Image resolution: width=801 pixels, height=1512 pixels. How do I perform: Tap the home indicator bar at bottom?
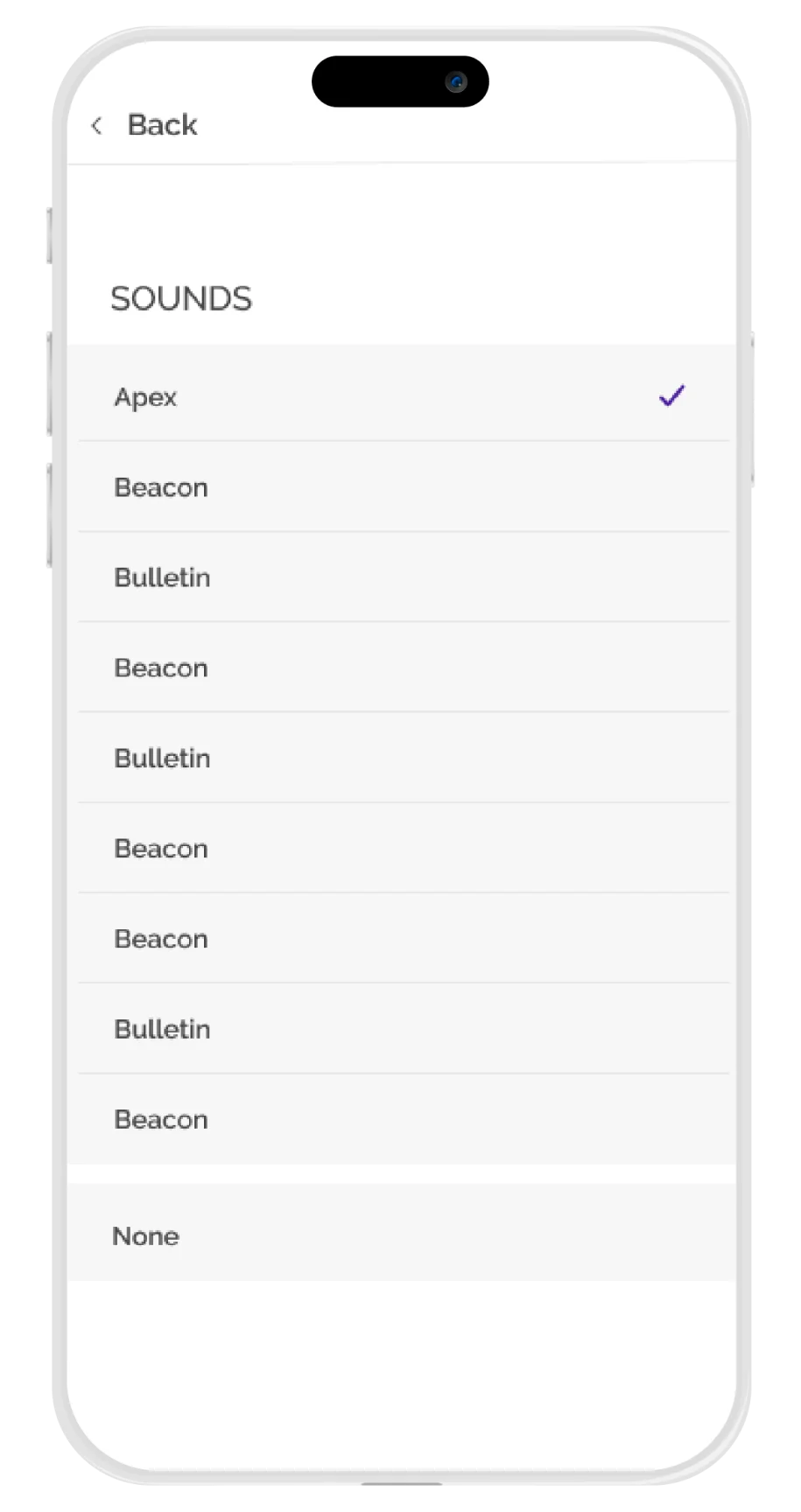[401, 1486]
